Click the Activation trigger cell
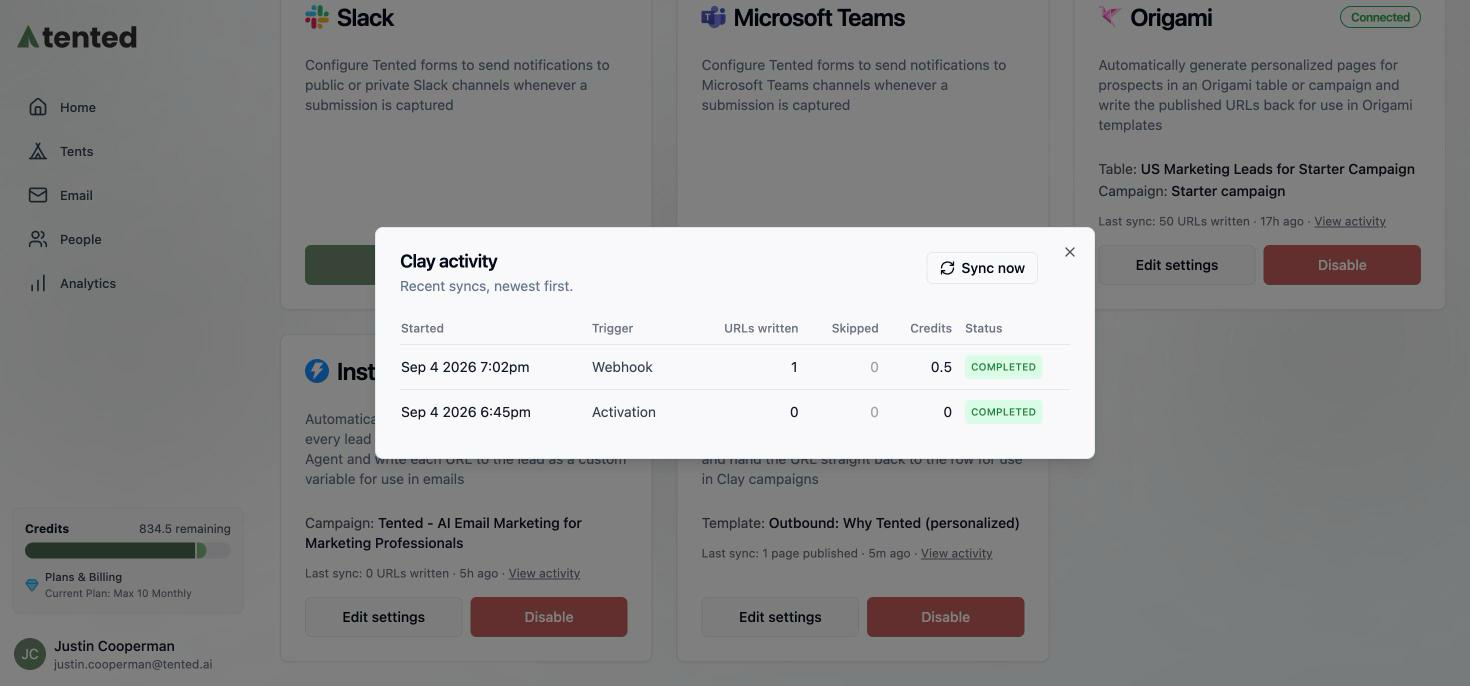The height and width of the screenshot is (686, 1470). [x=624, y=412]
